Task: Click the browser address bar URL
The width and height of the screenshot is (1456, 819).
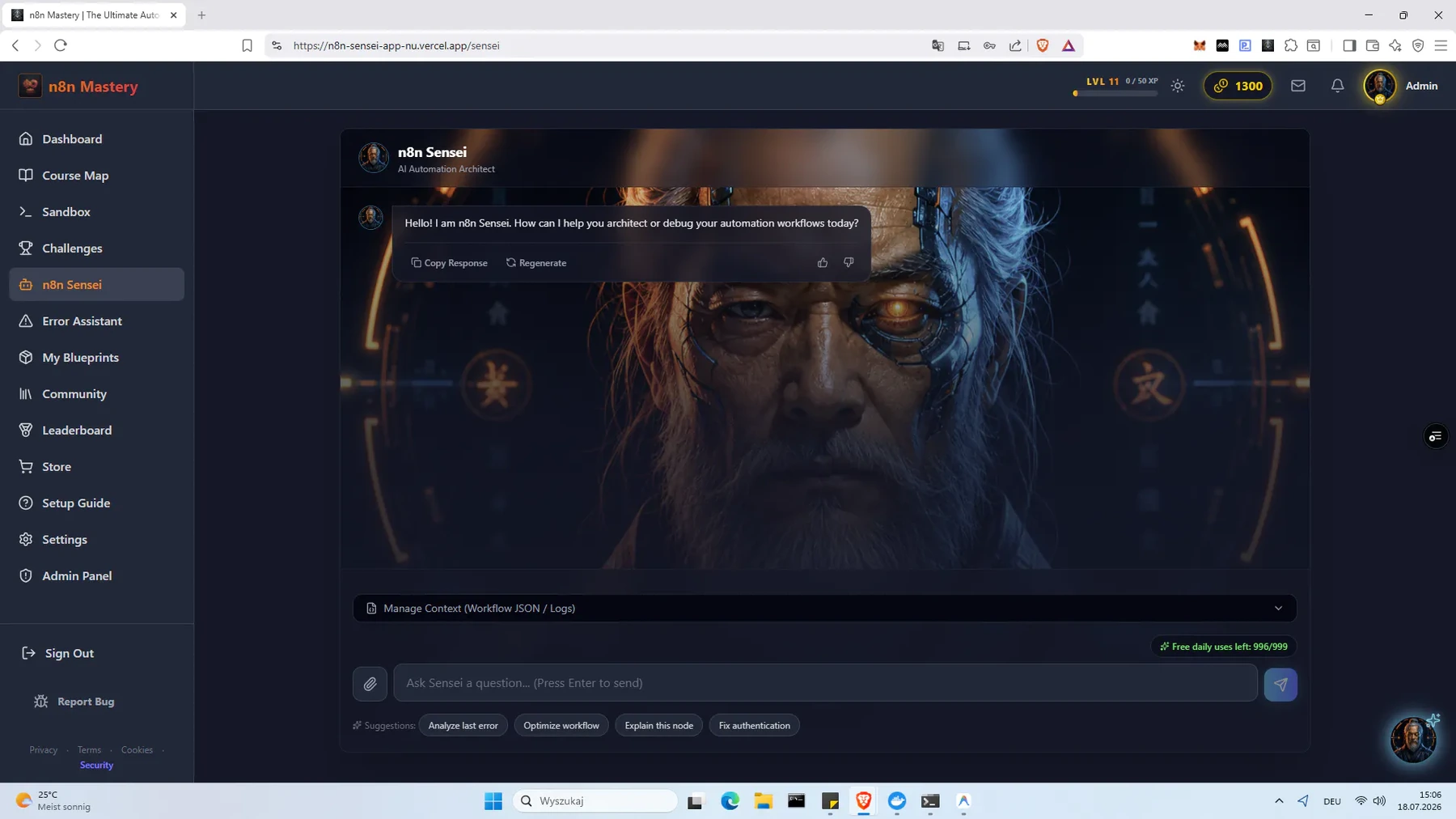Action: (x=396, y=46)
